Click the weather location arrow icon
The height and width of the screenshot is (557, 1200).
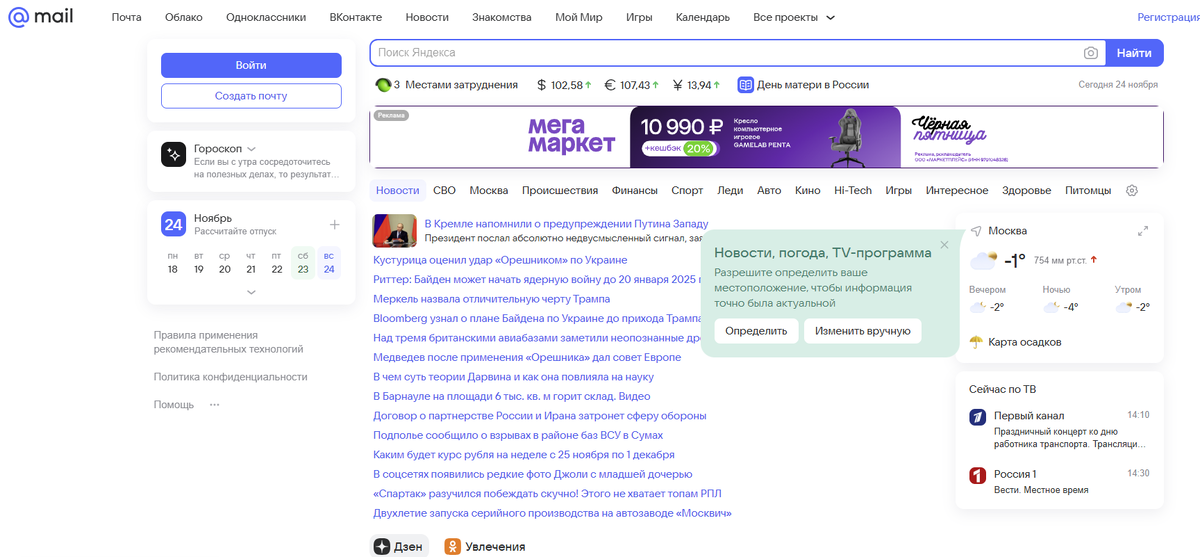pos(976,231)
